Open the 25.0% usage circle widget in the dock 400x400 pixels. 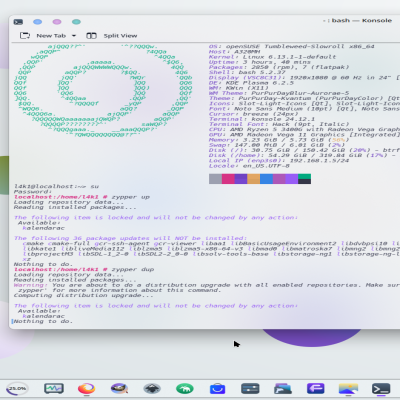[17, 389]
